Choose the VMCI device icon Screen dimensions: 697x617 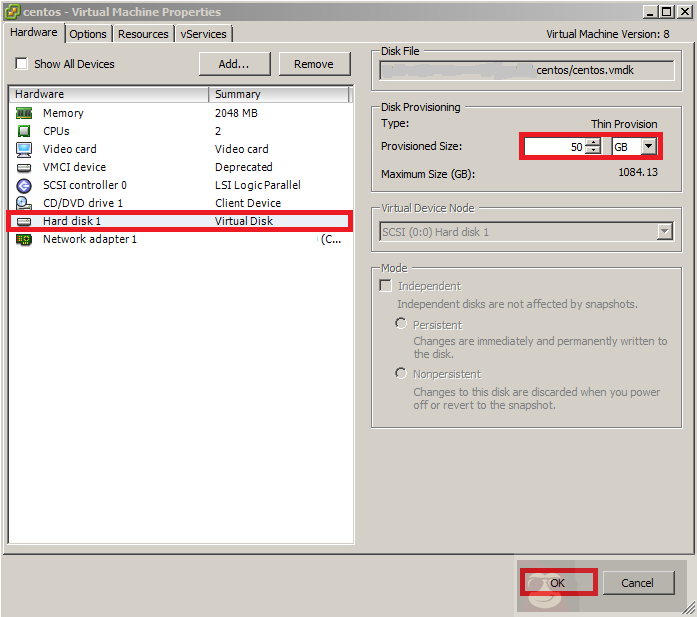coord(25,167)
